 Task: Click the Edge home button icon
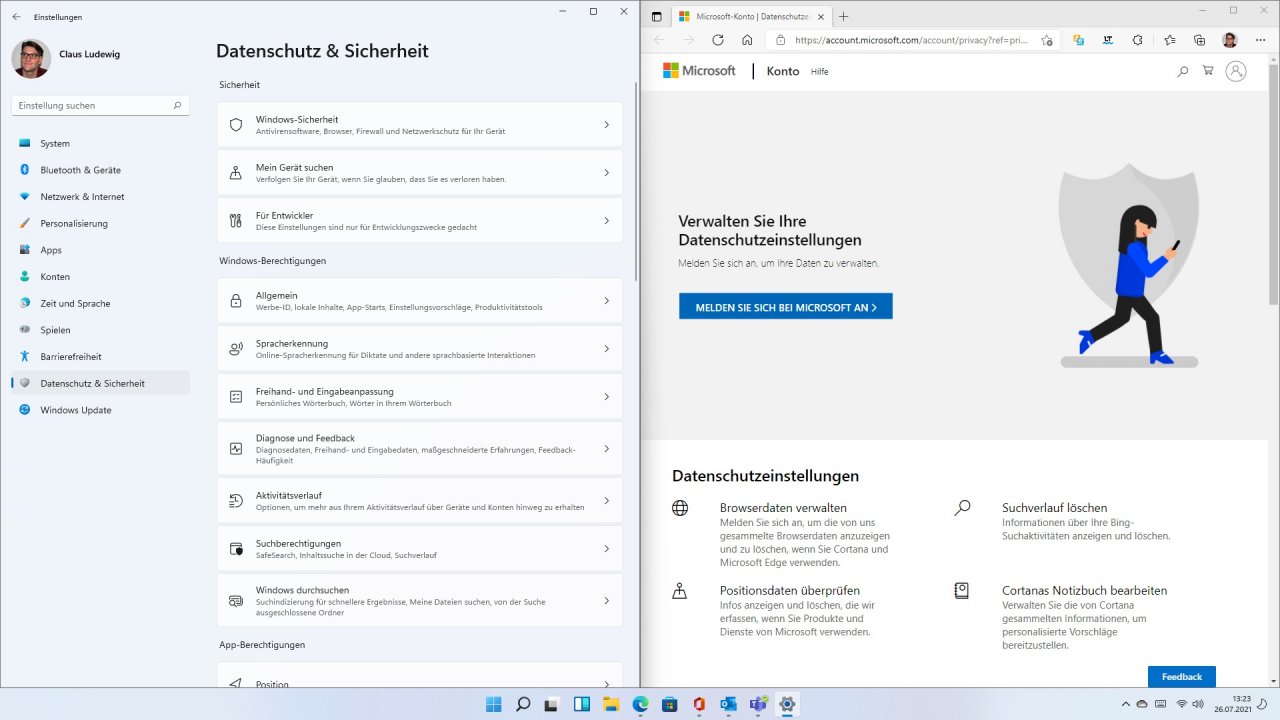coord(747,40)
